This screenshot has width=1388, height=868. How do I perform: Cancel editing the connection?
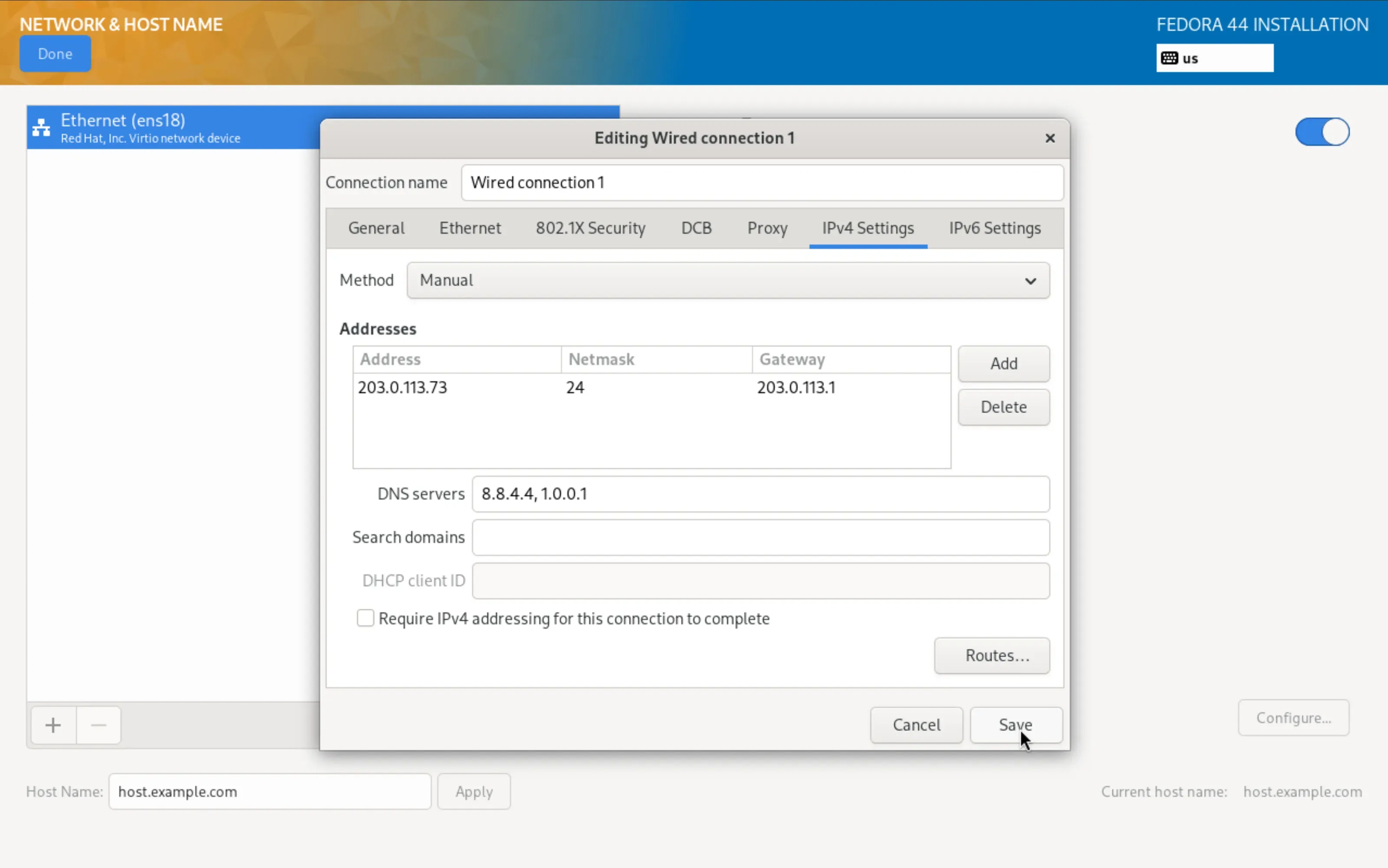[916, 724]
